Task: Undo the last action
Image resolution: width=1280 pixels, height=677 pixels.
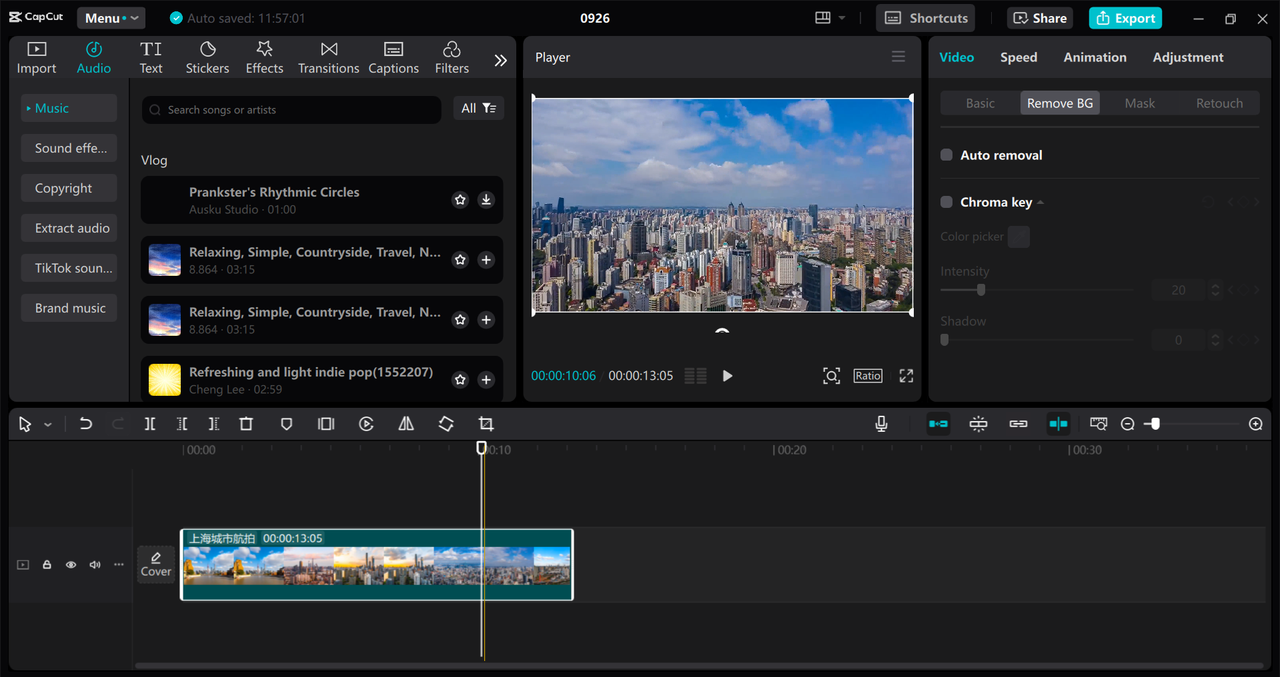Action: (86, 424)
